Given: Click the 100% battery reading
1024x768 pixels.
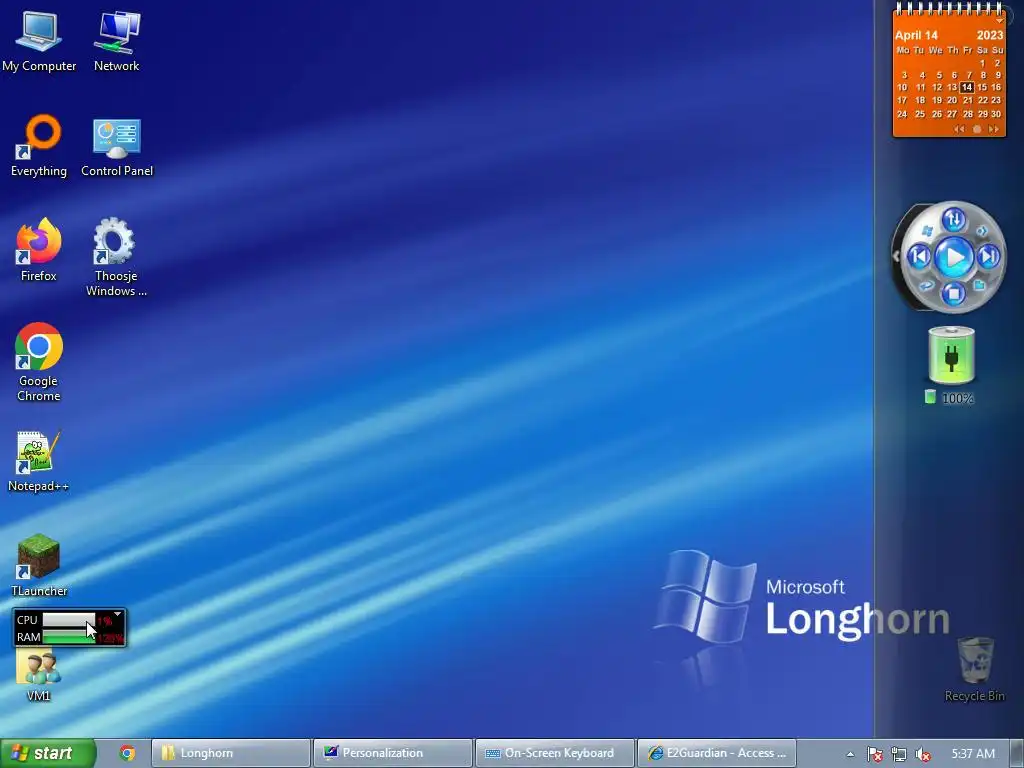Looking at the screenshot, I should (x=957, y=398).
